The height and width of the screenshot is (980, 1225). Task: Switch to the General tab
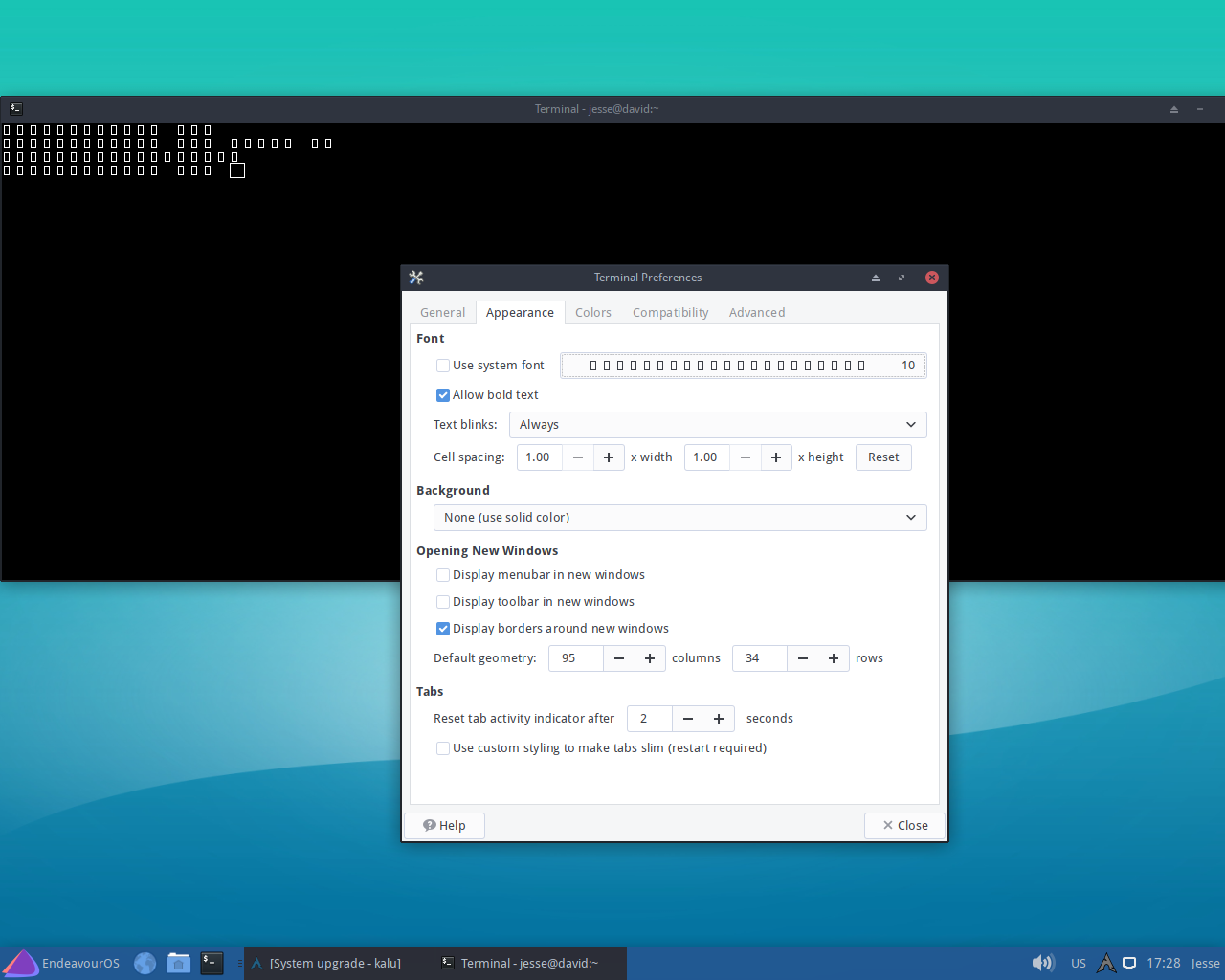point(442,313)
